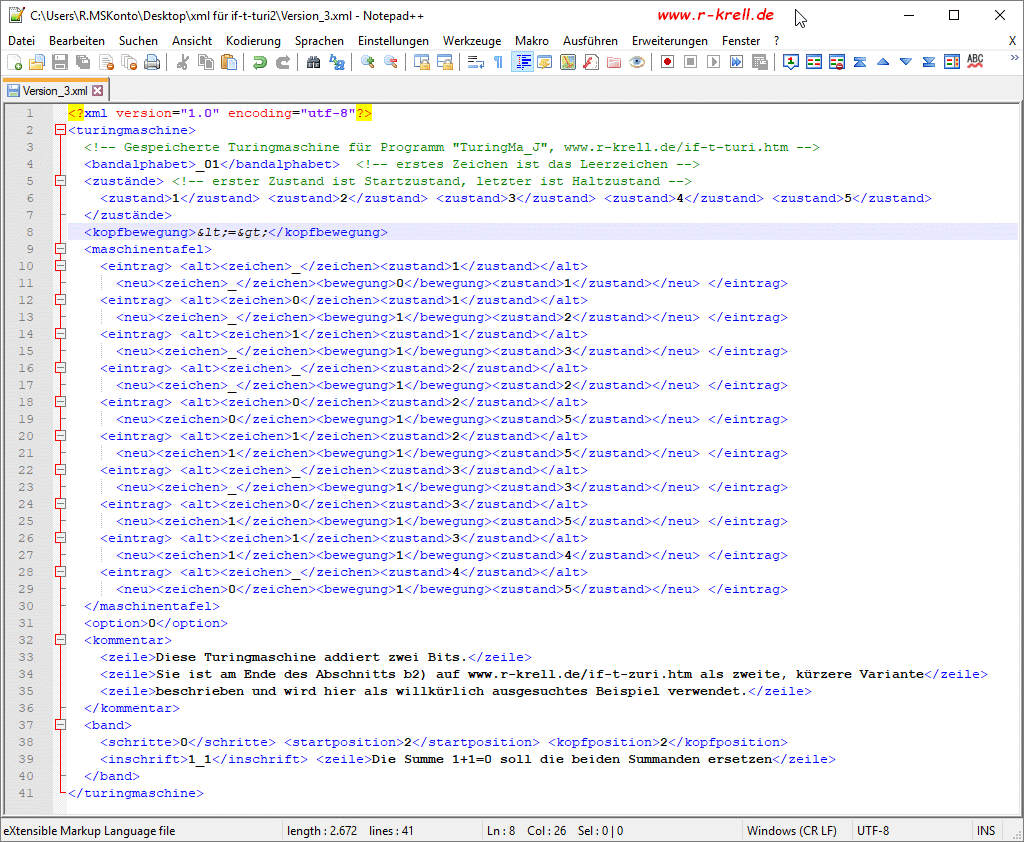This screenshot has height=842, width=1024.
Task: Click the Zoom In magnifier icon
Action: tap(368, 62)
